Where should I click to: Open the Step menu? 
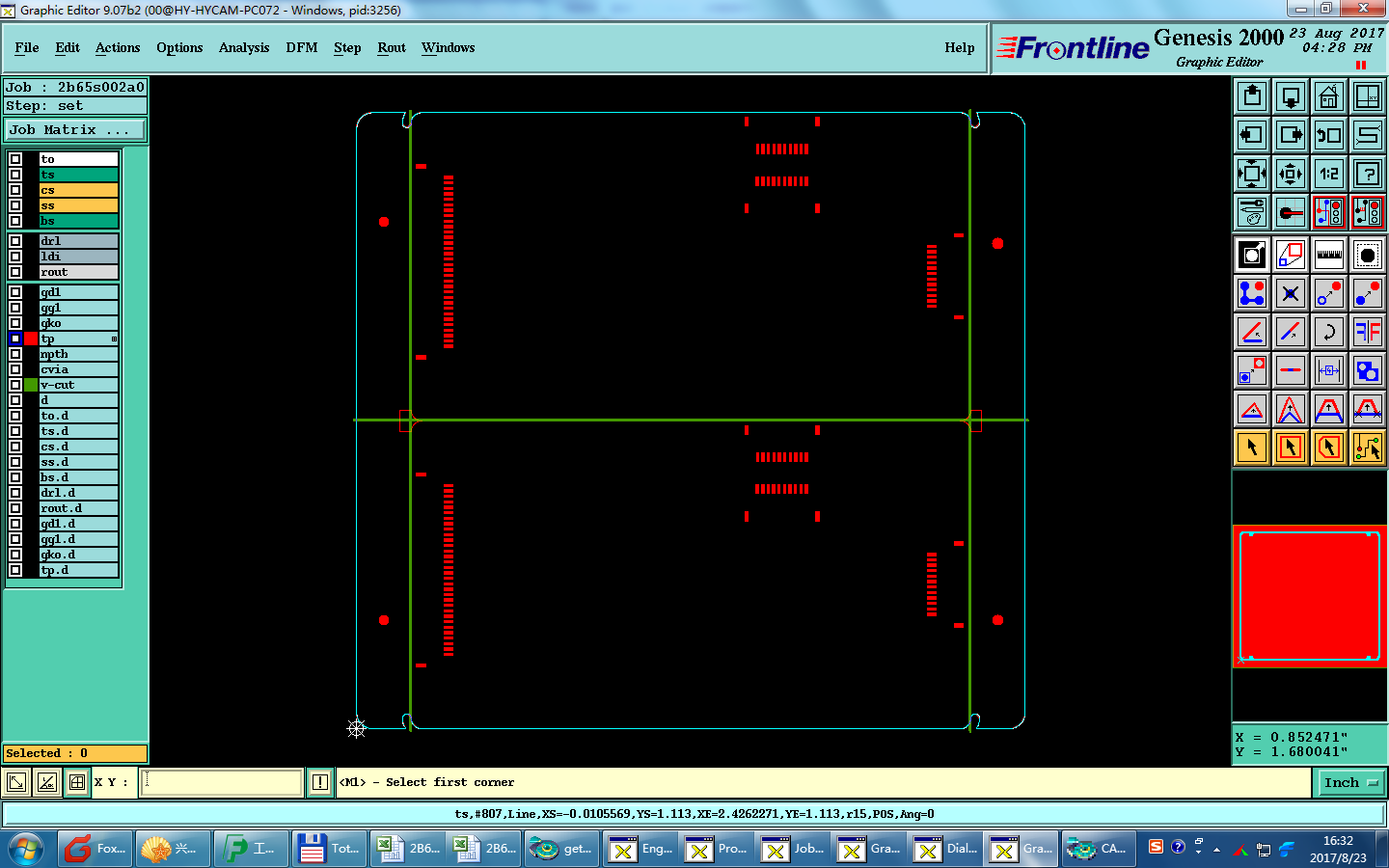[x=347, y=47]
